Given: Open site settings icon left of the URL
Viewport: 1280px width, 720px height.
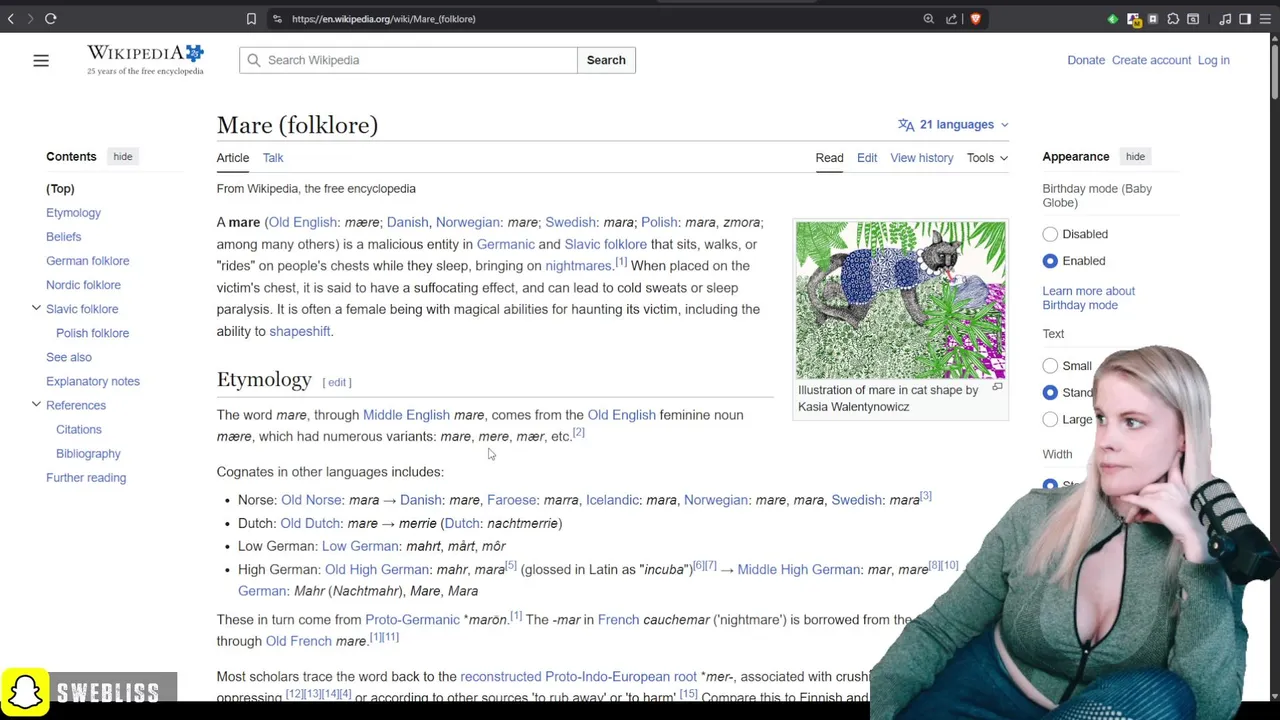Looking at the screenshot, I should coord(277,18).
